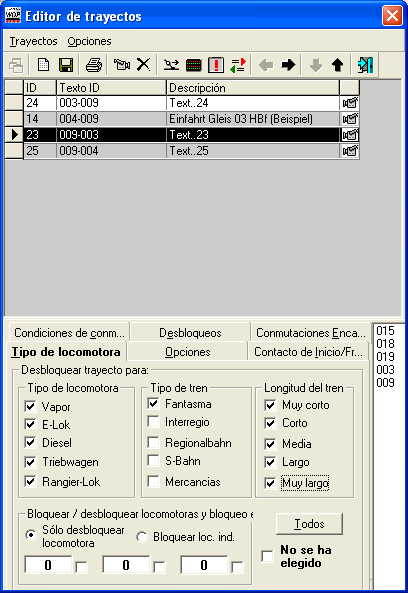The width and height of the screenshot is (408, 593).
Task: Click the black up arrow icon
Action: tap(337, 65)
